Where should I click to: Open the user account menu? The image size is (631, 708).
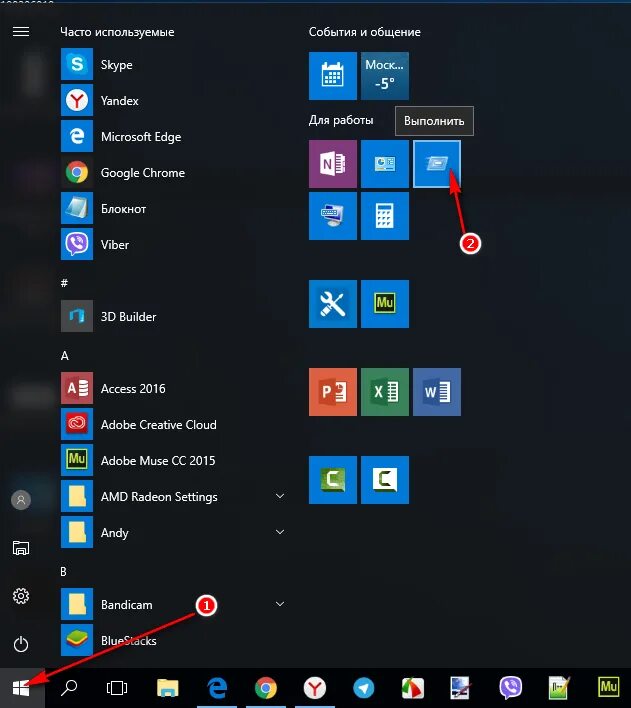pyautogui.click(x=21, y=500)
